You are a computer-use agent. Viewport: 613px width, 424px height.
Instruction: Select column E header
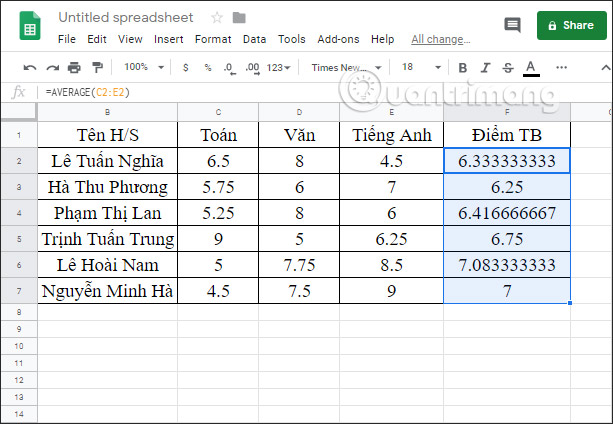click(x=391, y=112)
